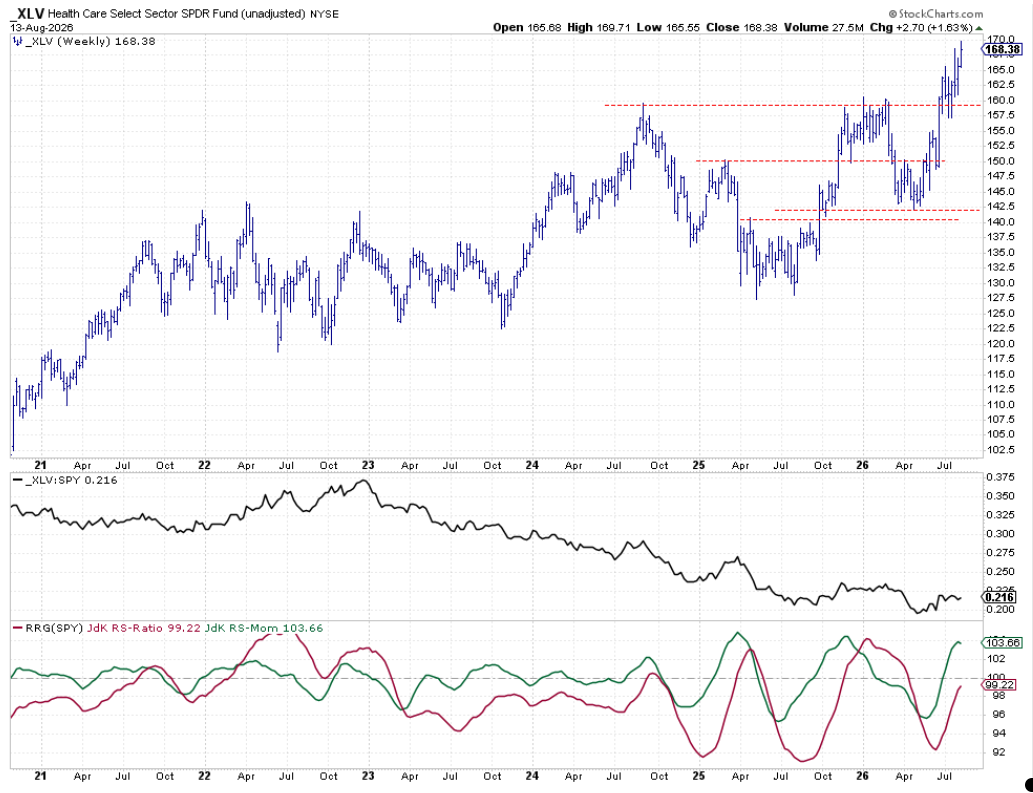Click the 'NYSE' exchange label
This screenshot has width=1033, height=793.
point(323,14)
